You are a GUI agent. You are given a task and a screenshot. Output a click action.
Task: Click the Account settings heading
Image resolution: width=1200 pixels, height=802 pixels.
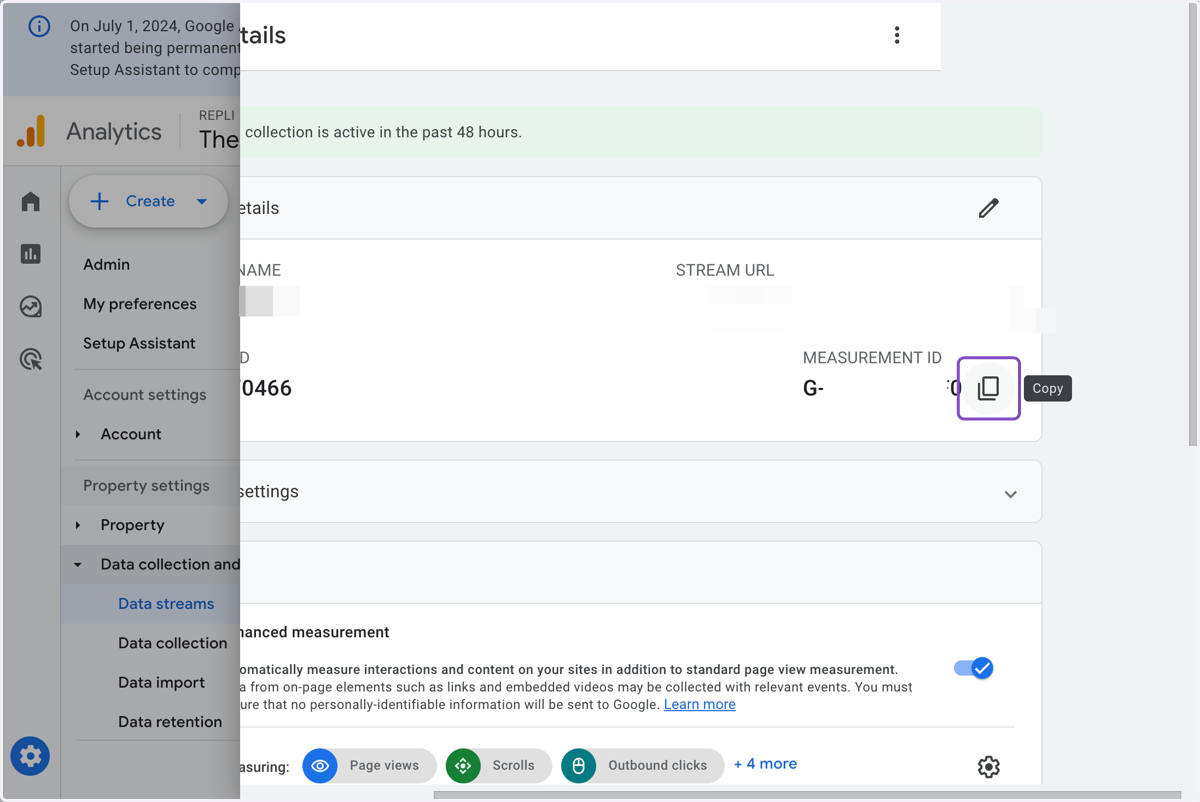tap(145, 395)
